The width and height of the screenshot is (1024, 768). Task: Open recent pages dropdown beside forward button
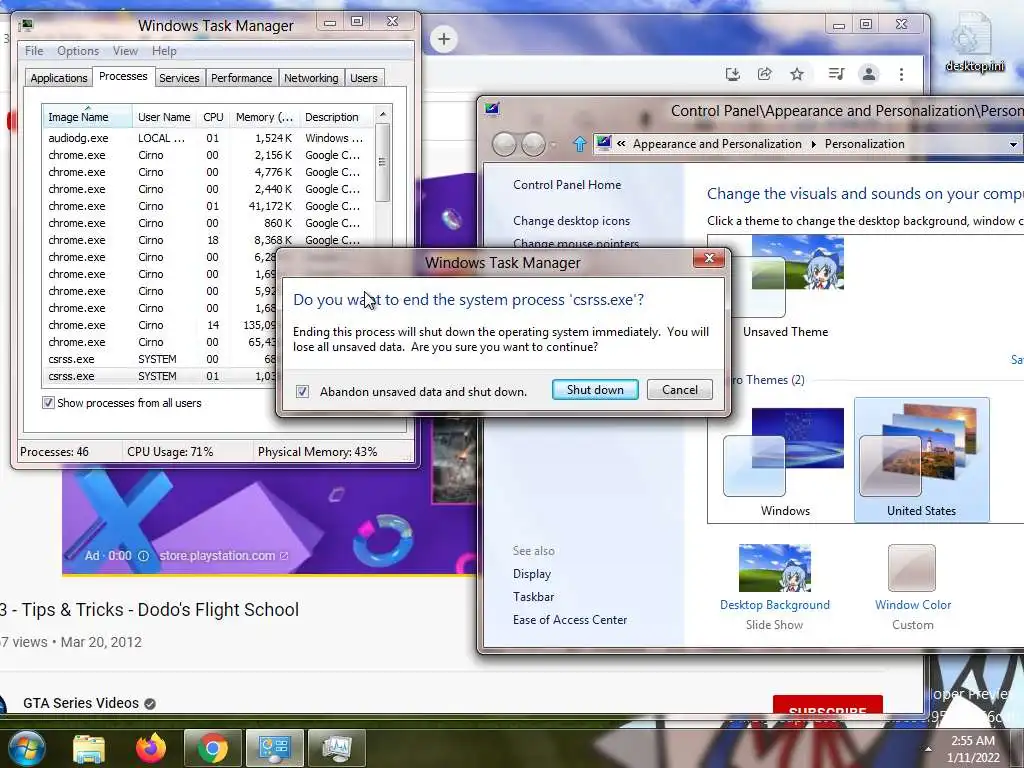pyautogui.click(x=553, y=145)
